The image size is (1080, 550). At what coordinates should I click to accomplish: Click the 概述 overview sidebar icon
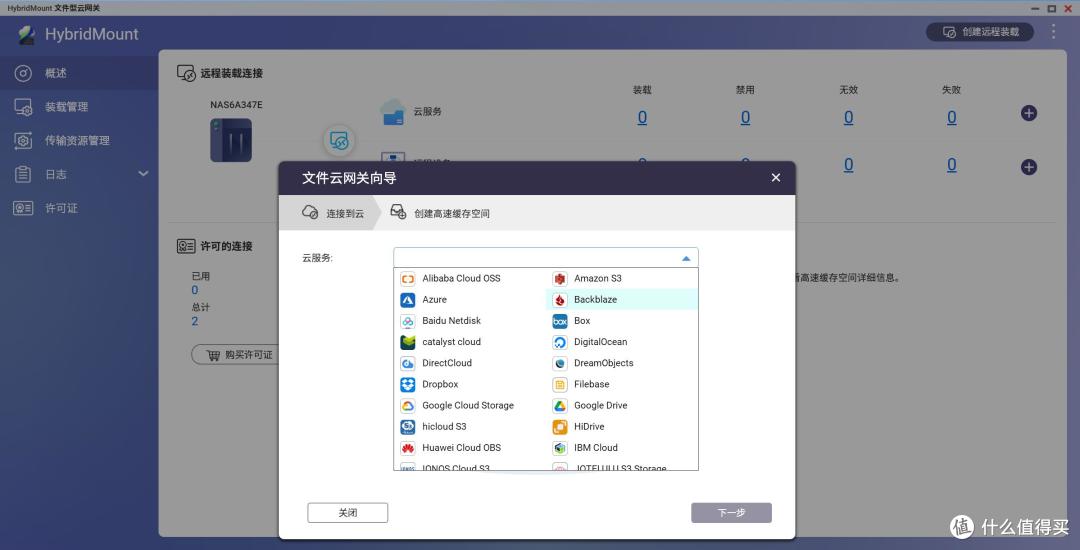pyautogui.click(x=23, y=73)
